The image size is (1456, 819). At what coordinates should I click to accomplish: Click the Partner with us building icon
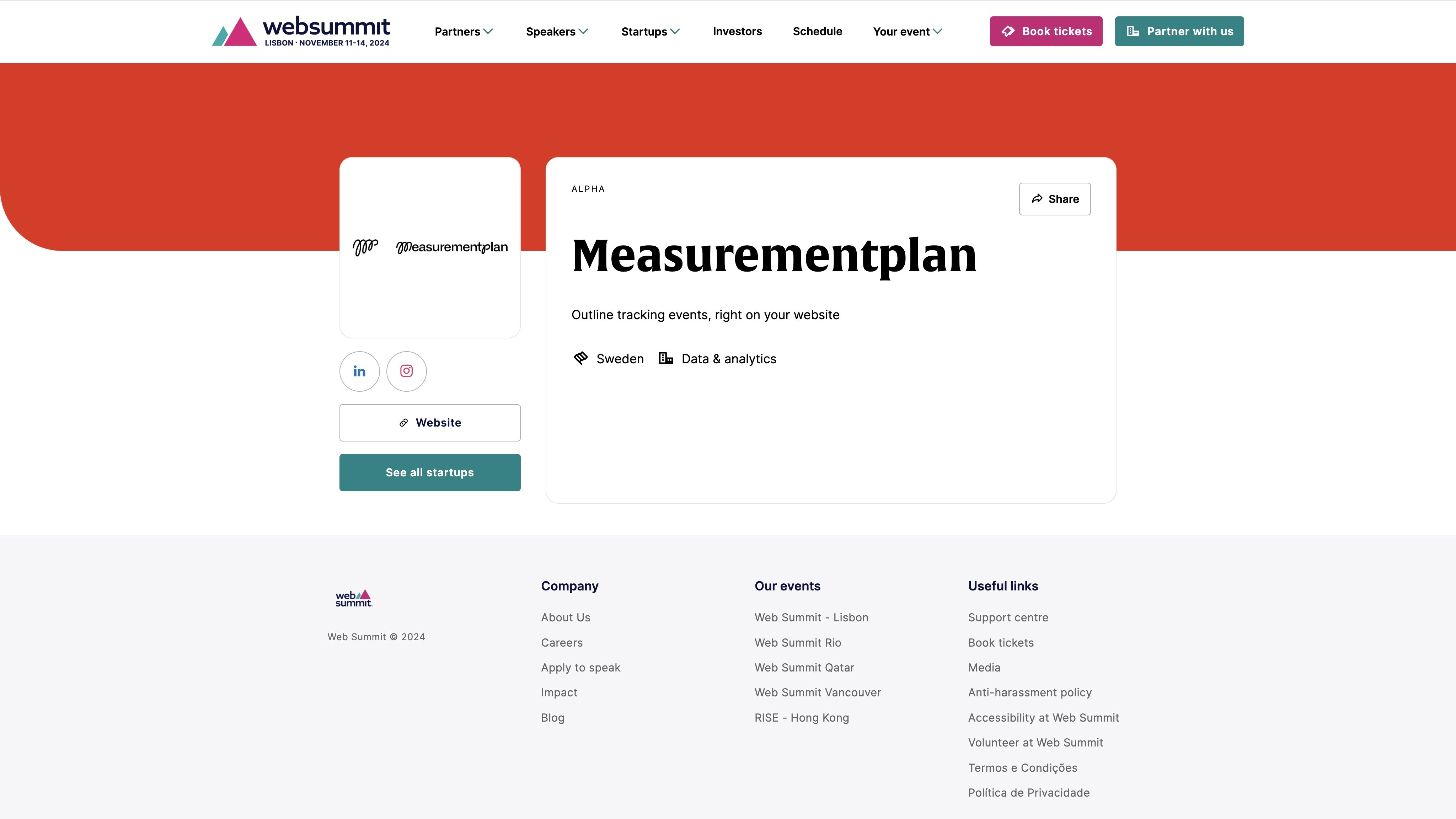click(x=1133, y=31)
